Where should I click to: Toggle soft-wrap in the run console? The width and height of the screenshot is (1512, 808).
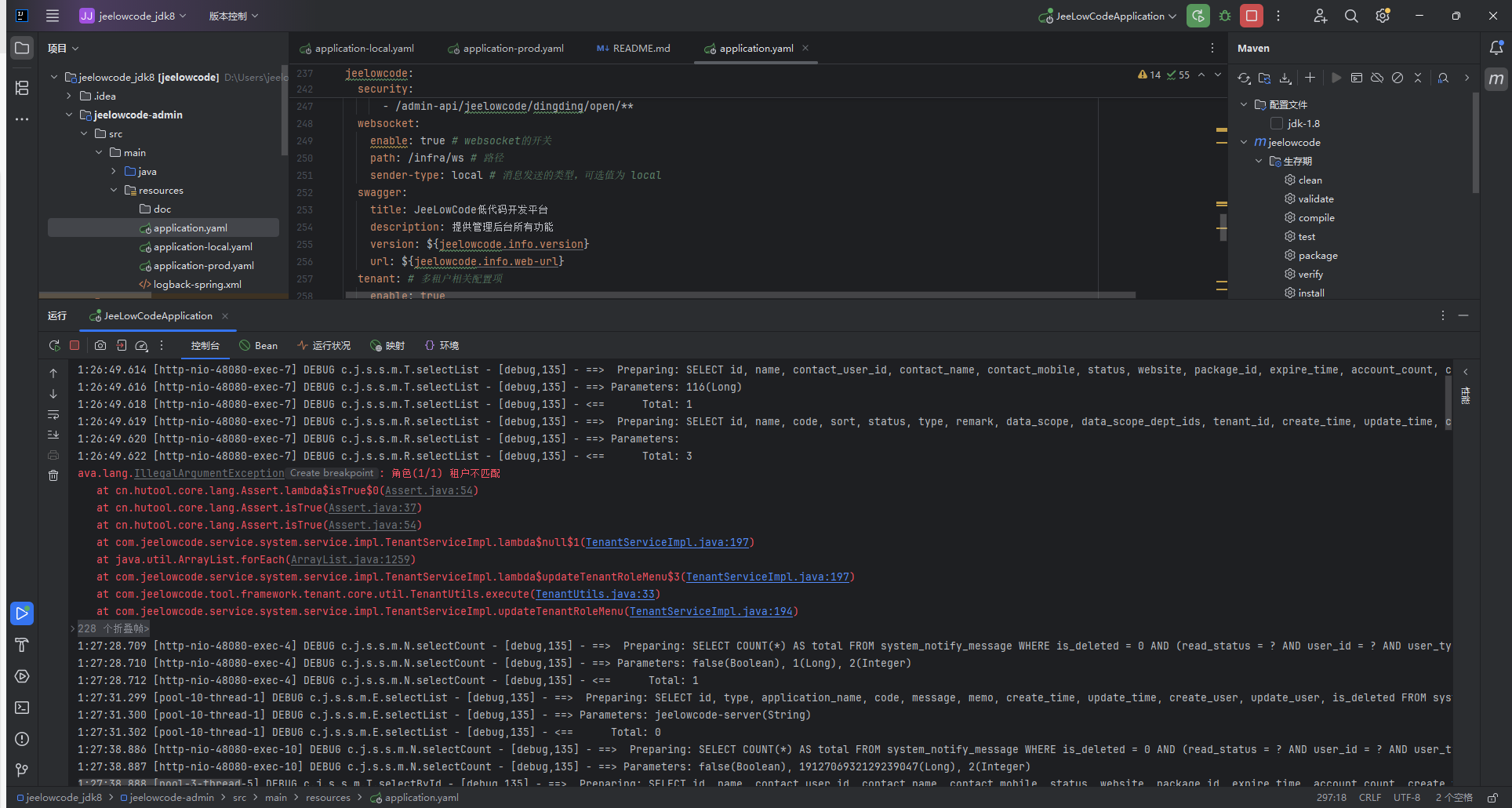53,414
